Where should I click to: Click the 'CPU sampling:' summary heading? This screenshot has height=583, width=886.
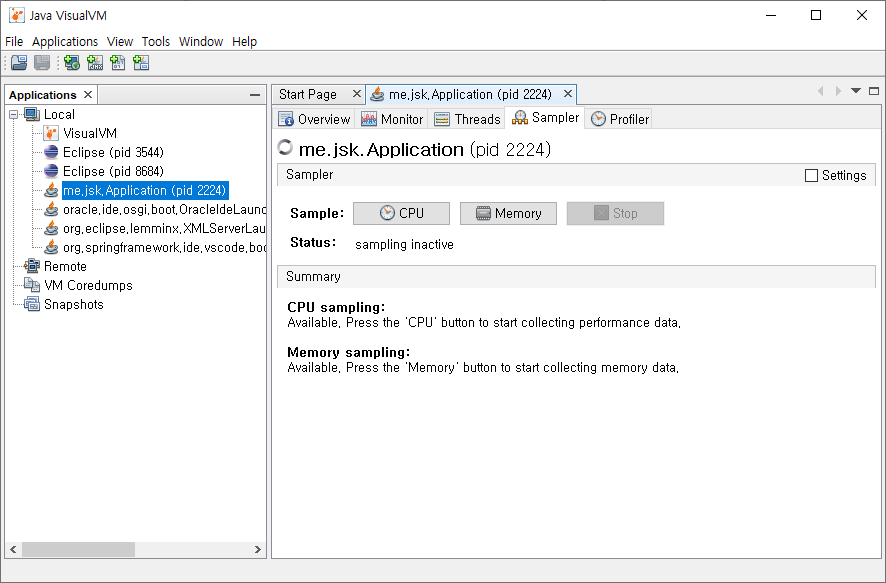(x=336, y=307)
